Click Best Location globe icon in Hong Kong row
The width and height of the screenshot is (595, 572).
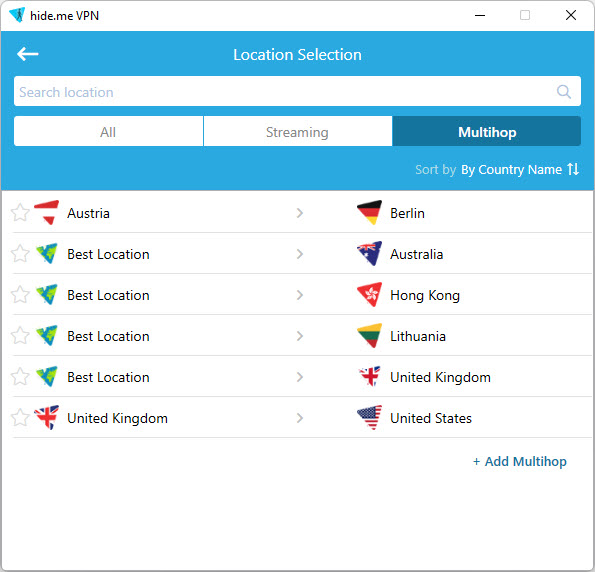click(x=47, y=295)
